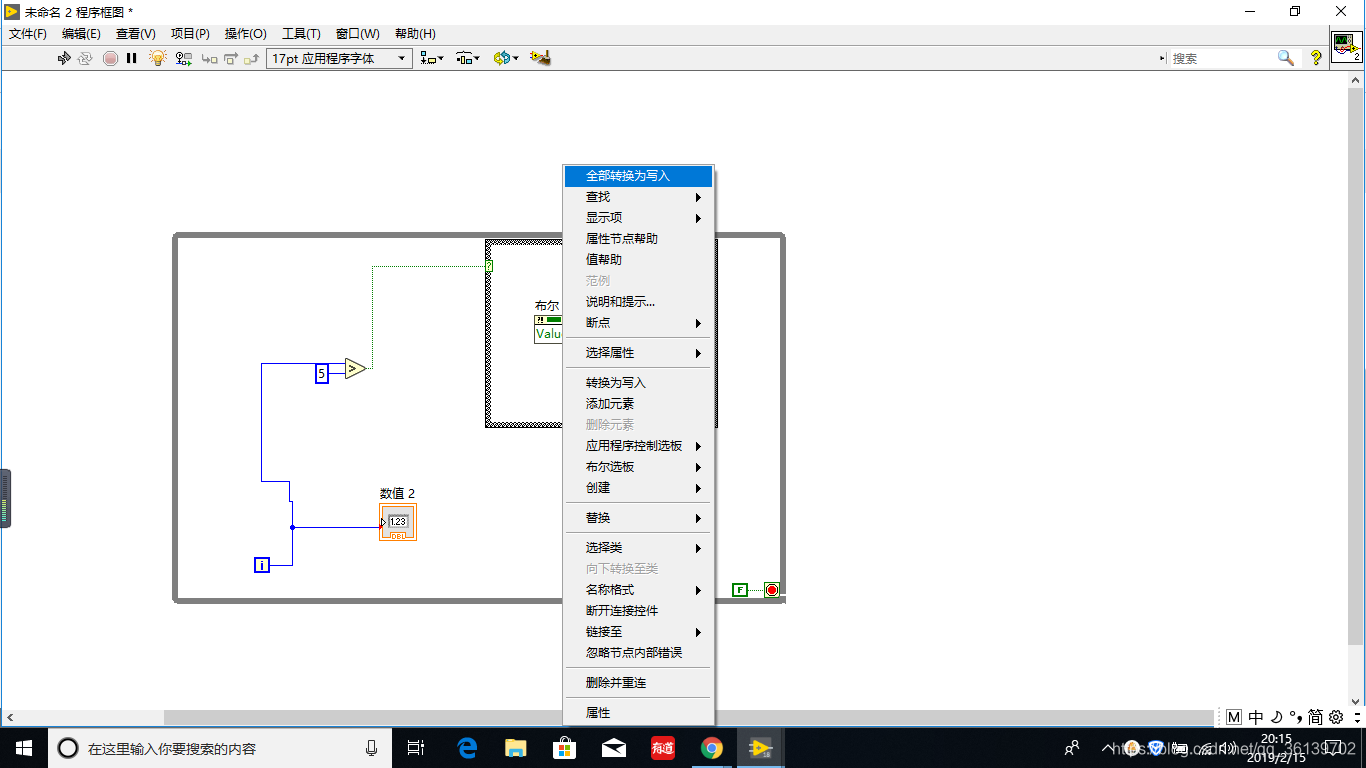Click the Abort Execution stop icon

[x=111, y=58]
